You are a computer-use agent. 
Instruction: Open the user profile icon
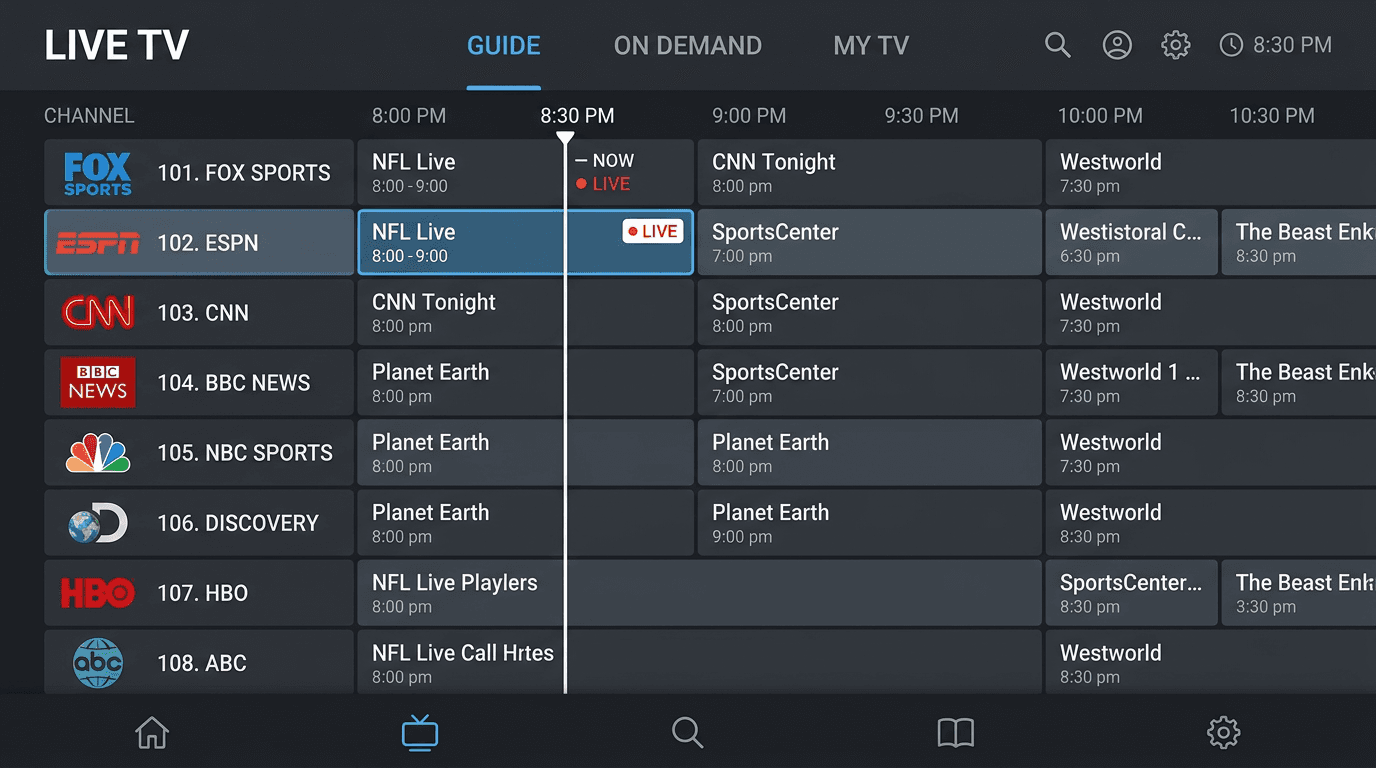coord(1117,44)
